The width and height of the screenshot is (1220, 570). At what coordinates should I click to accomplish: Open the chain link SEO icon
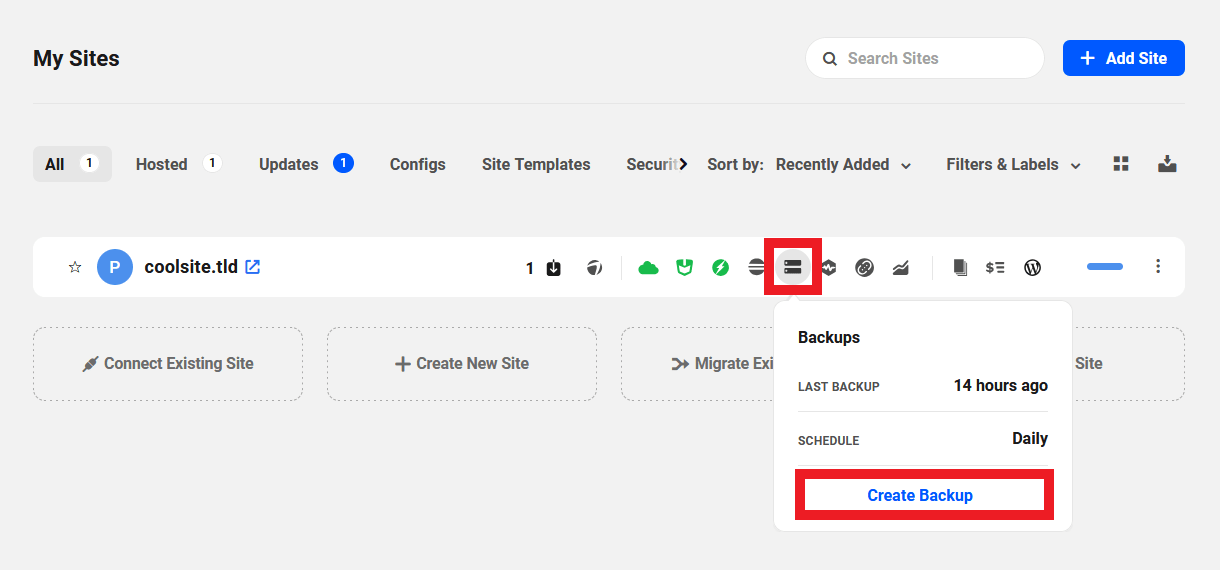(865, 267)
